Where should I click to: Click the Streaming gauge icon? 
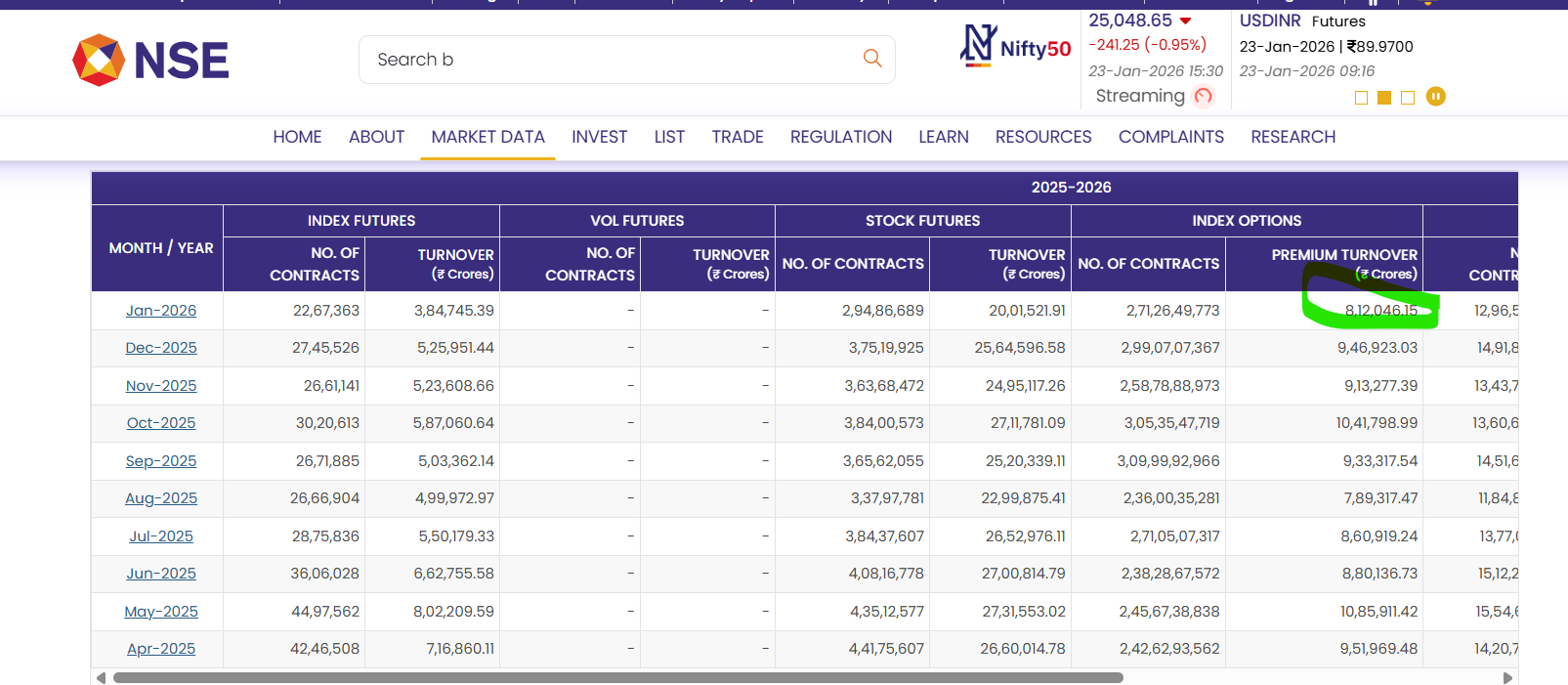pos(1204,96)
